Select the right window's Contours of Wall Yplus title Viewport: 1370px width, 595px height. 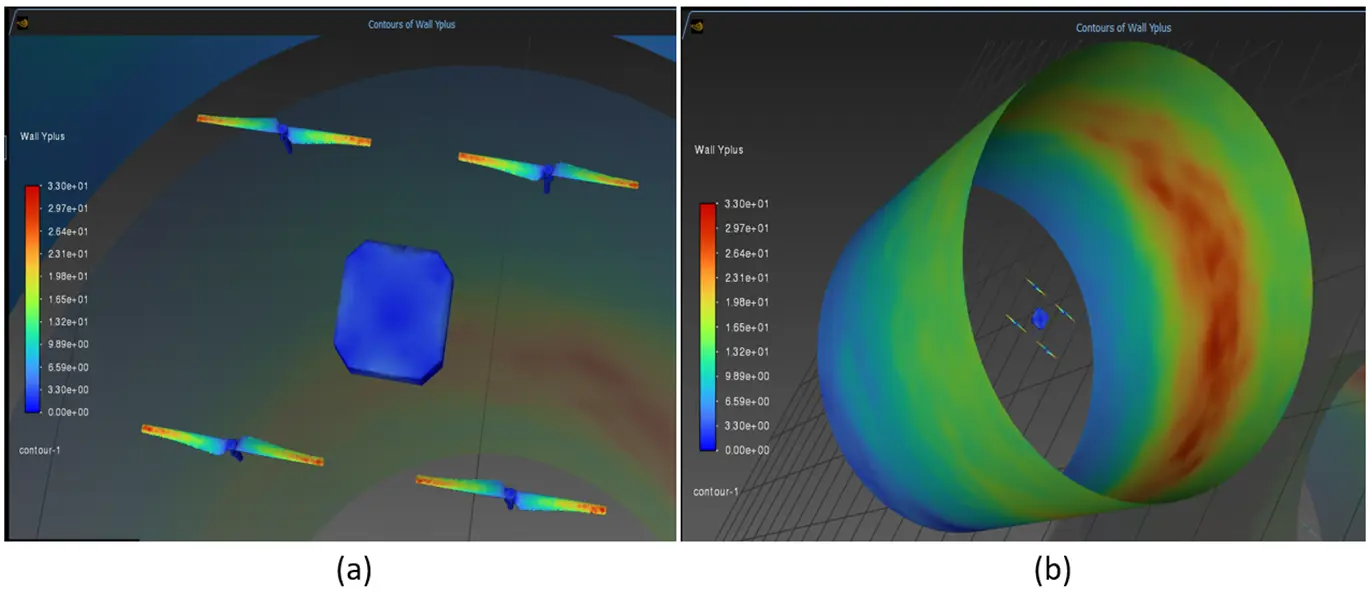coord(1123,28)
